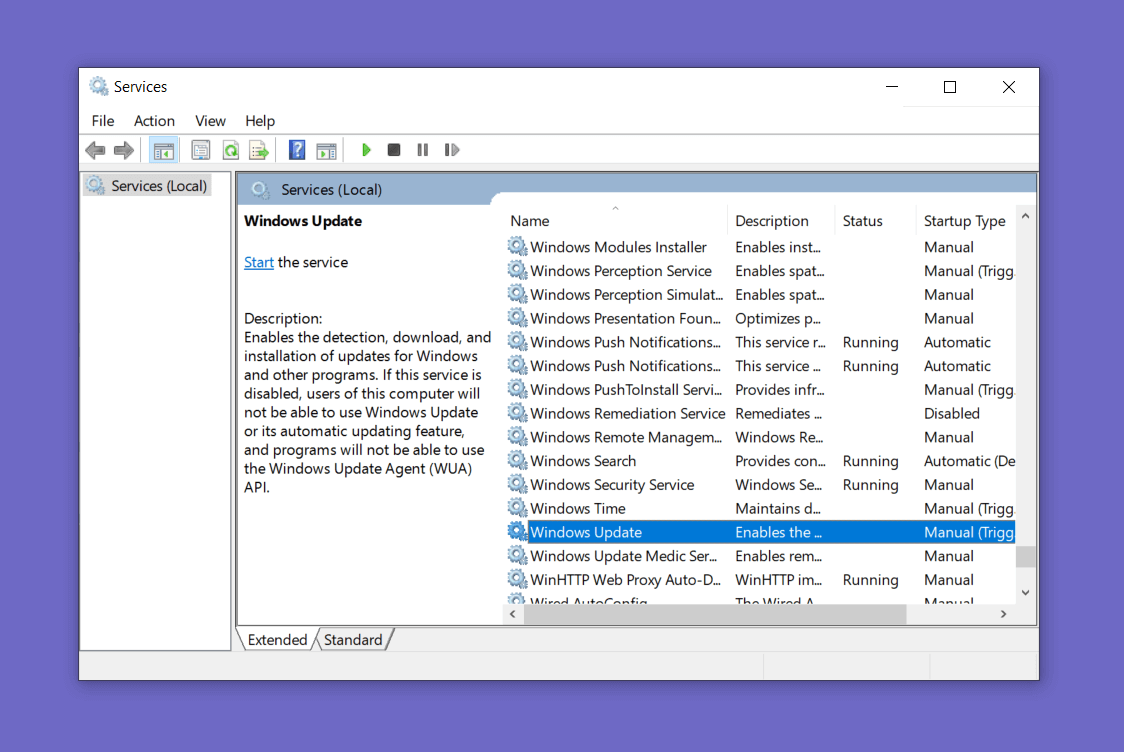Select Windows Perception Simulat... row

tap(761, 295)
